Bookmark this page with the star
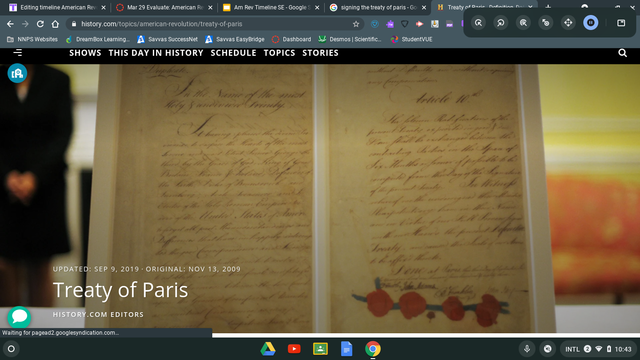 (x=356, y=24)
